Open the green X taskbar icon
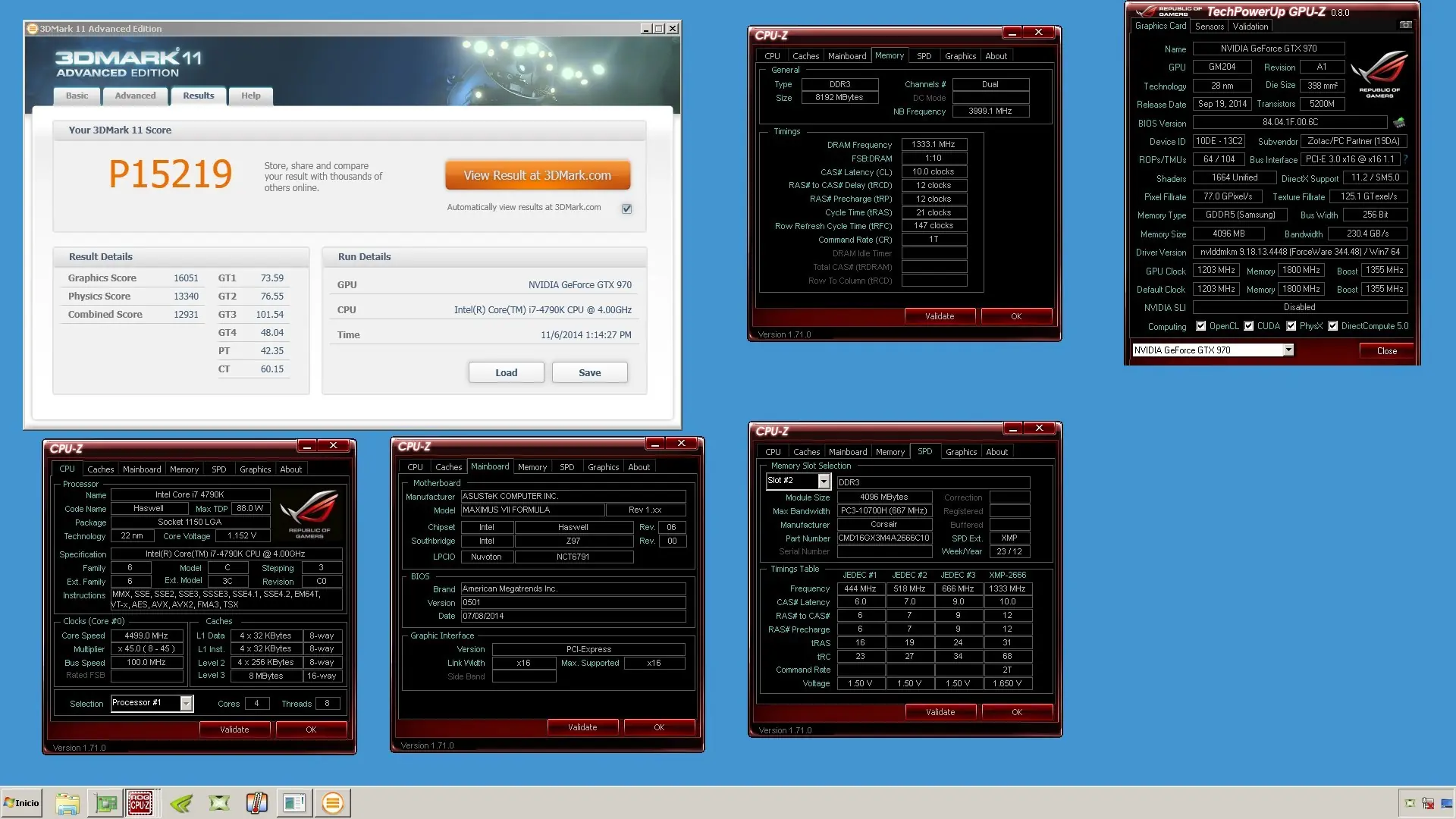The width and height of the screenshot is (1456, 819). [x=219, y=803]
